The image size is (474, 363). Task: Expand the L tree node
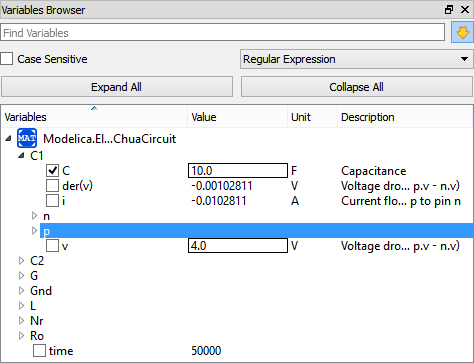(x=21, y=306)
